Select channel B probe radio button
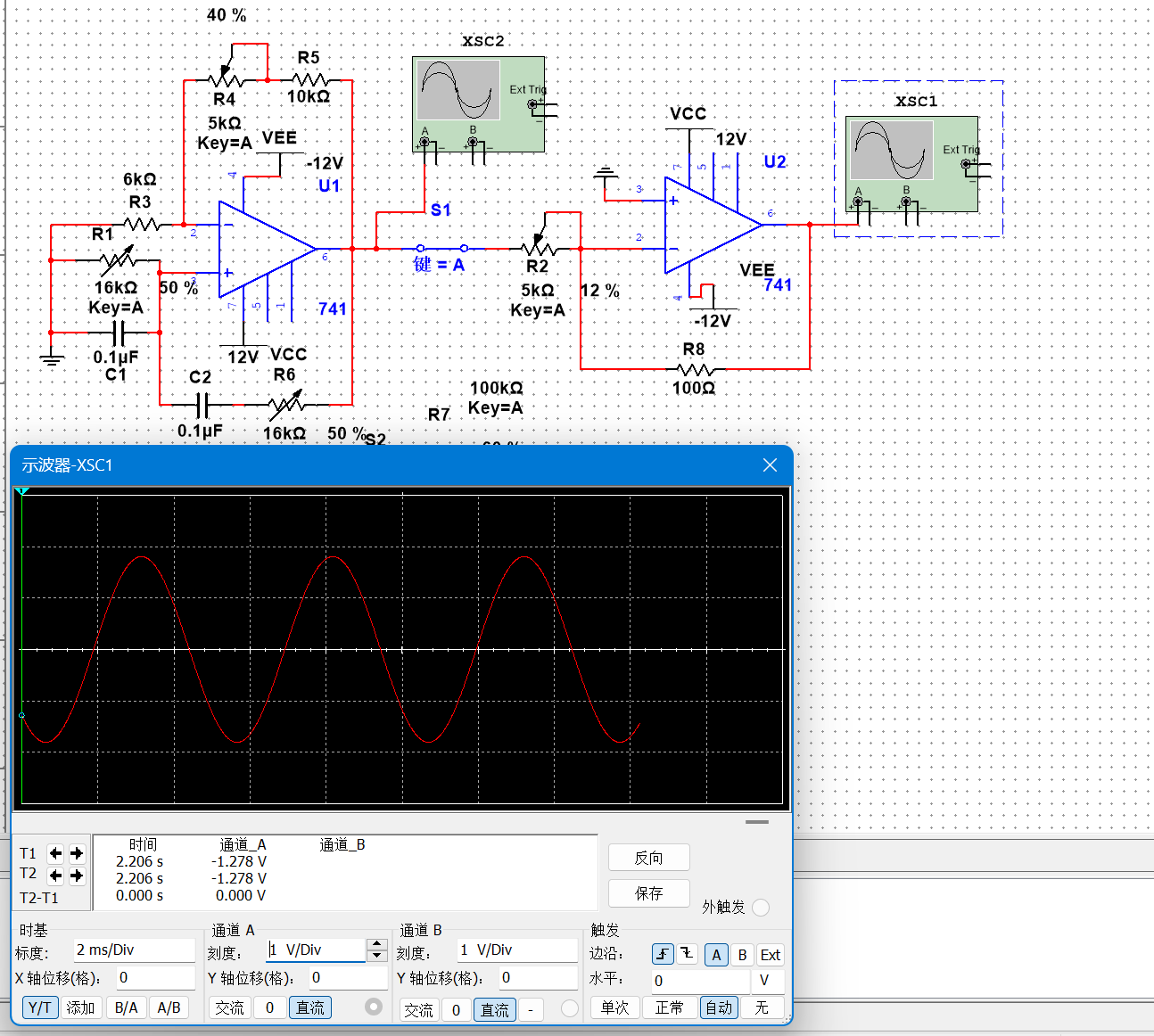 pyautogui.click(x=570, y=1008)
